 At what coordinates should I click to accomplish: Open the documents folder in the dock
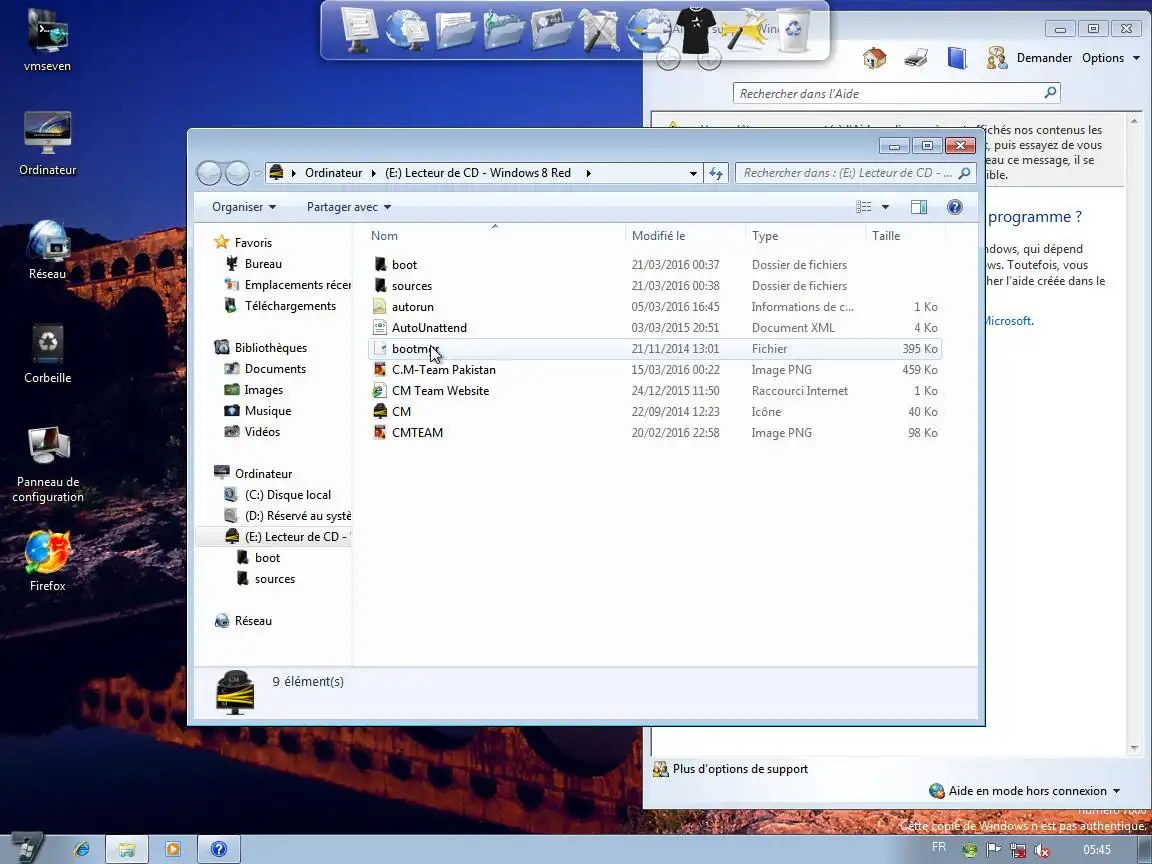(x=455, y=29)
